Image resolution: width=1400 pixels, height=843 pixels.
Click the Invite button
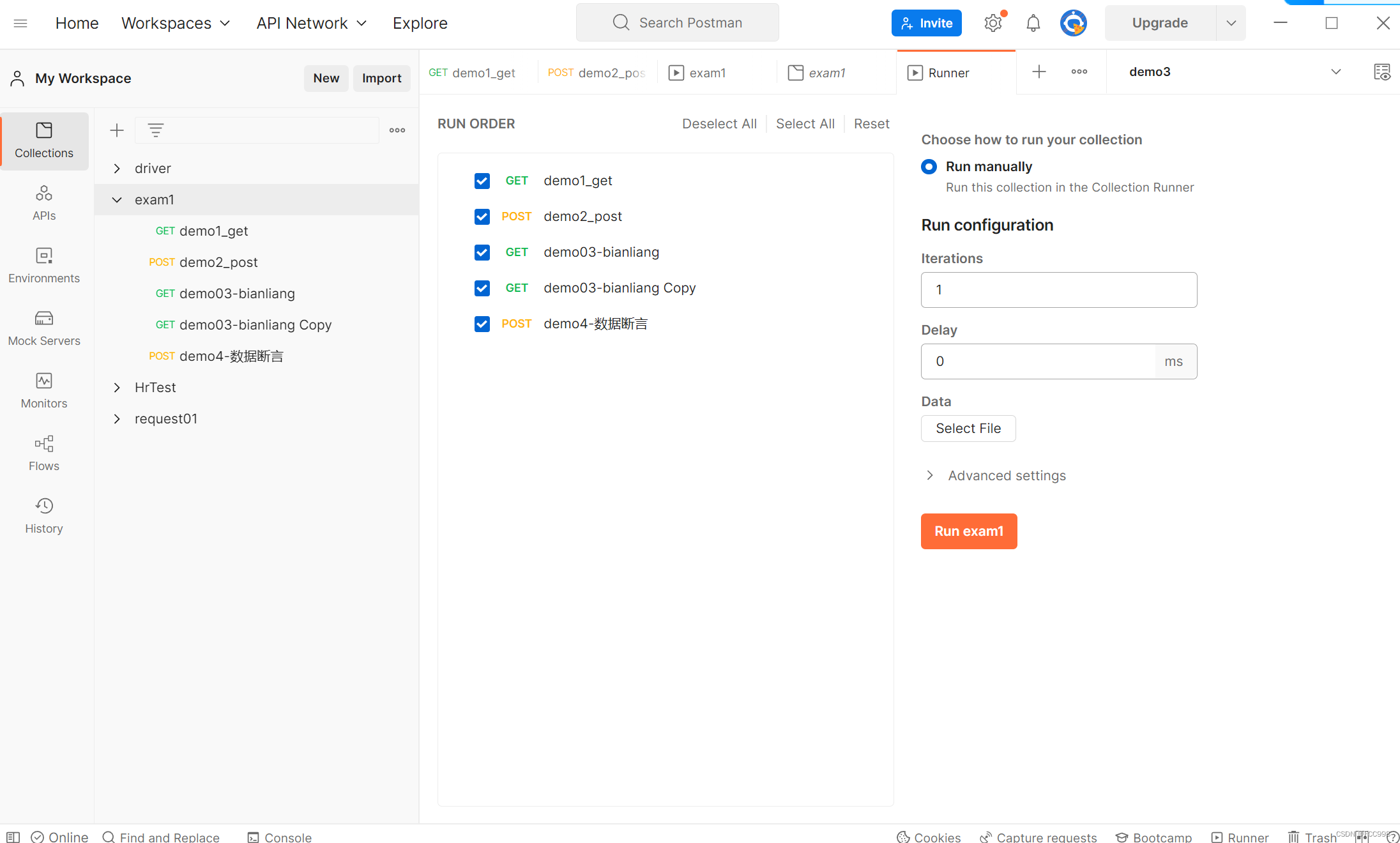[927, 24]
